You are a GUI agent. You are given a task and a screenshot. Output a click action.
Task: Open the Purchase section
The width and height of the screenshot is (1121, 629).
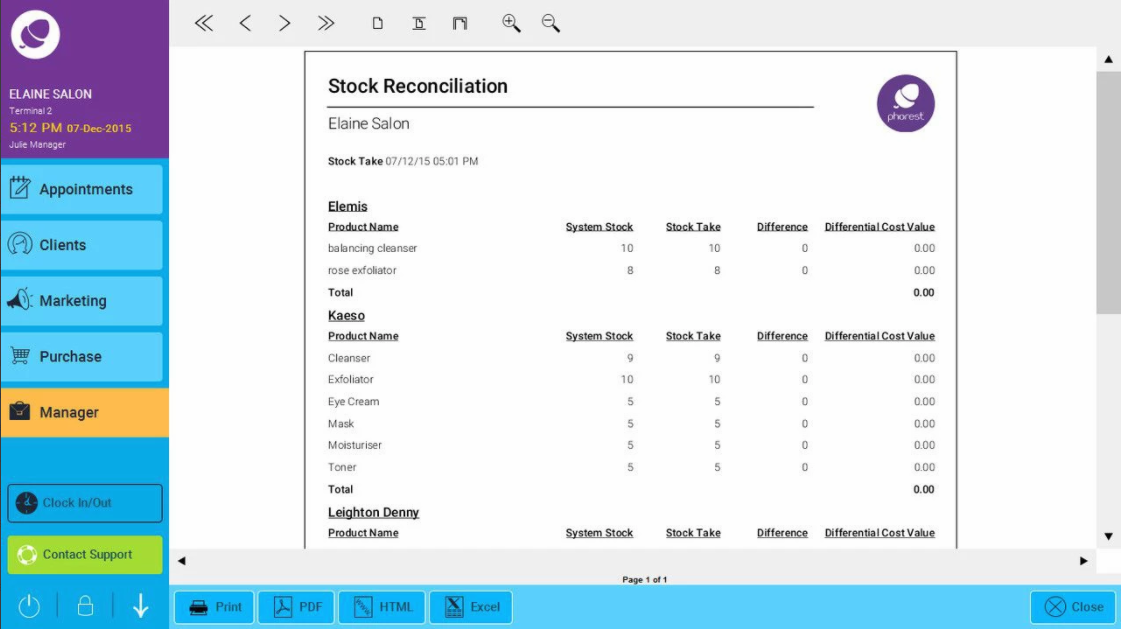click(x=82, y=357)
